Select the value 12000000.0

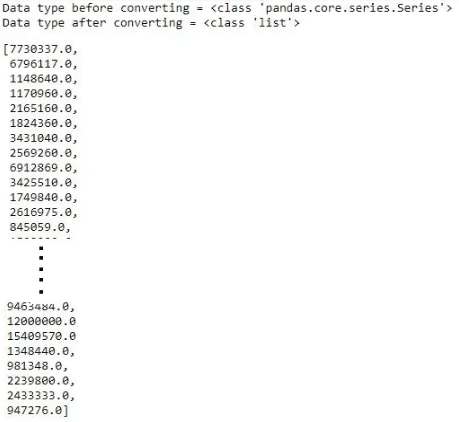(x=41, y=321)
